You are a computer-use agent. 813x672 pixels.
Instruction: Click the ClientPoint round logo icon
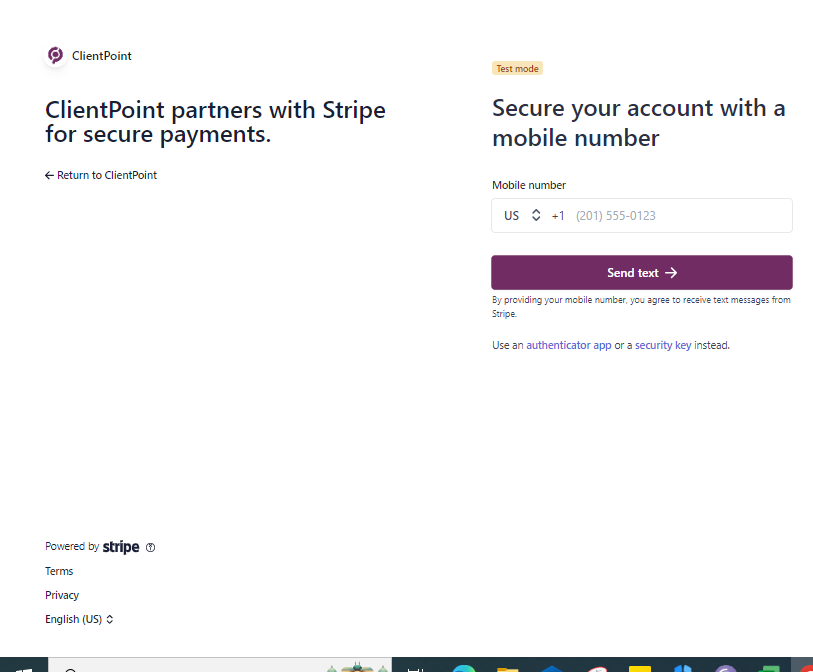[55, 55]
